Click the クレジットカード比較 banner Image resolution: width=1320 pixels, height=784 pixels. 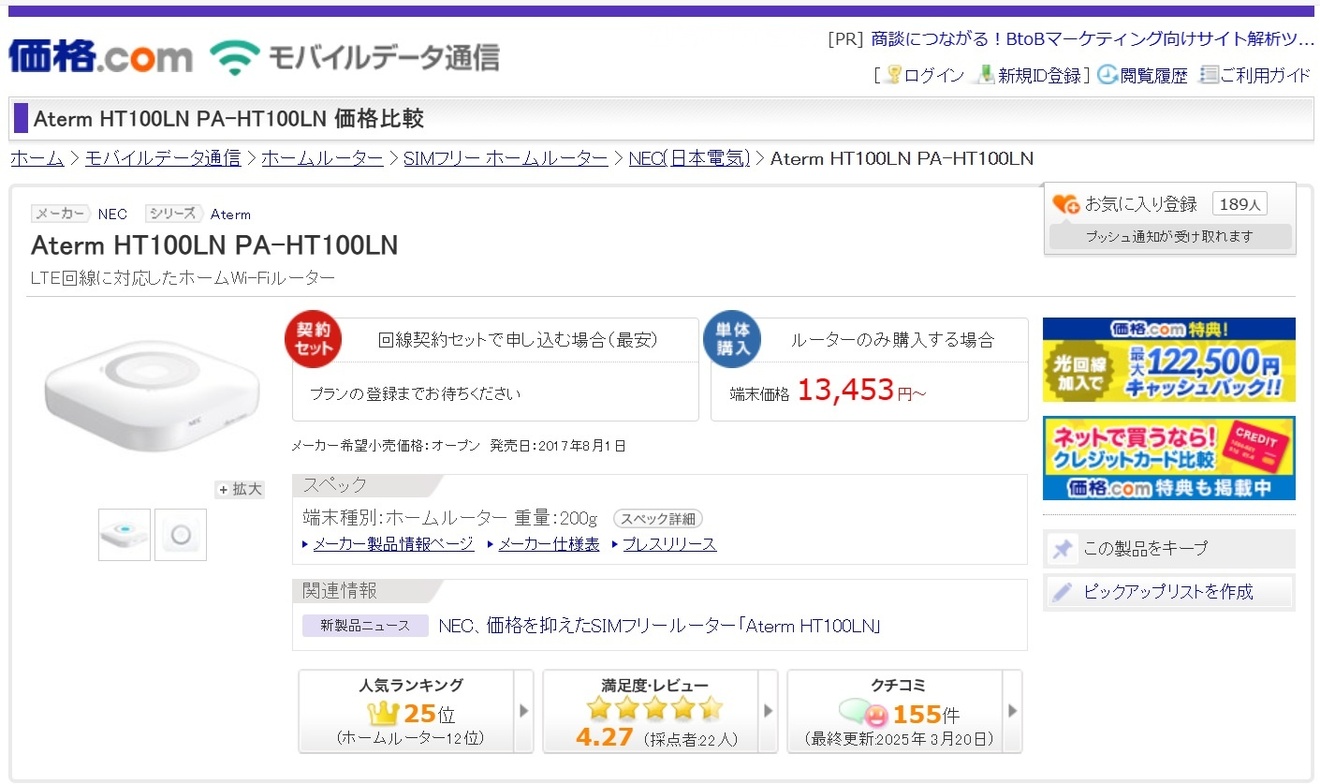1168,458
